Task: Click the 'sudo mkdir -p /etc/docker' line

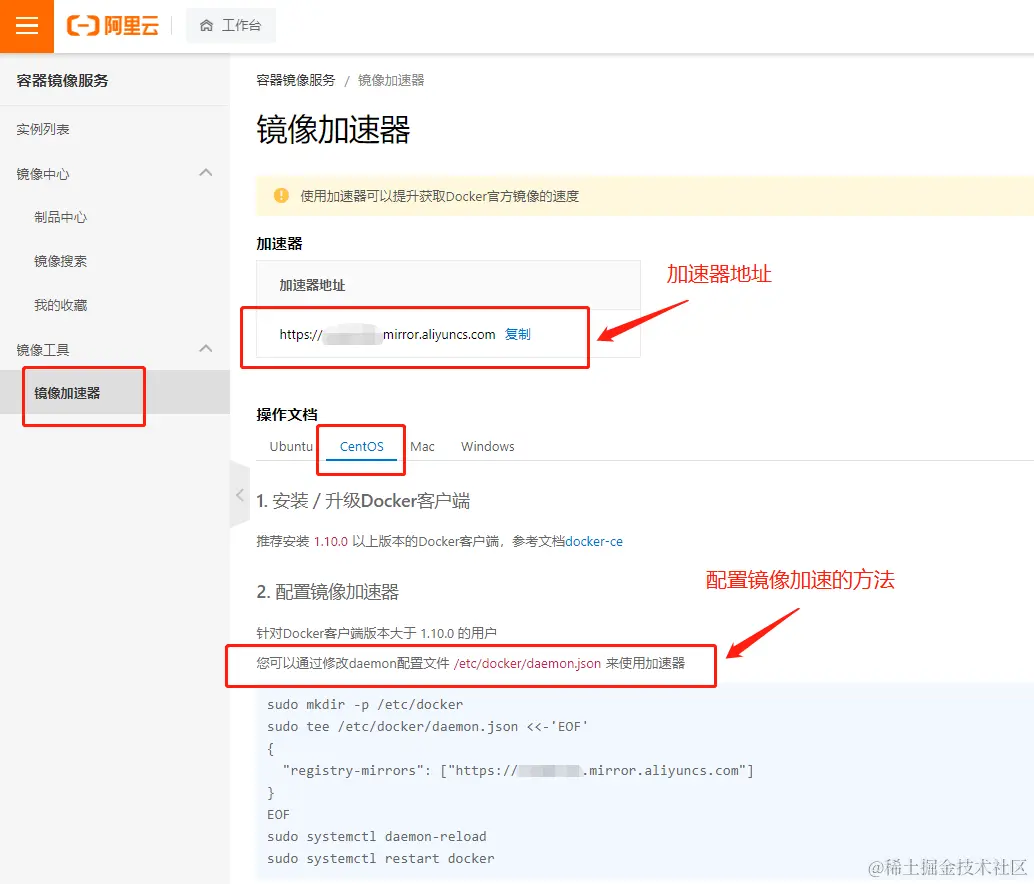Action: (365, 705)
